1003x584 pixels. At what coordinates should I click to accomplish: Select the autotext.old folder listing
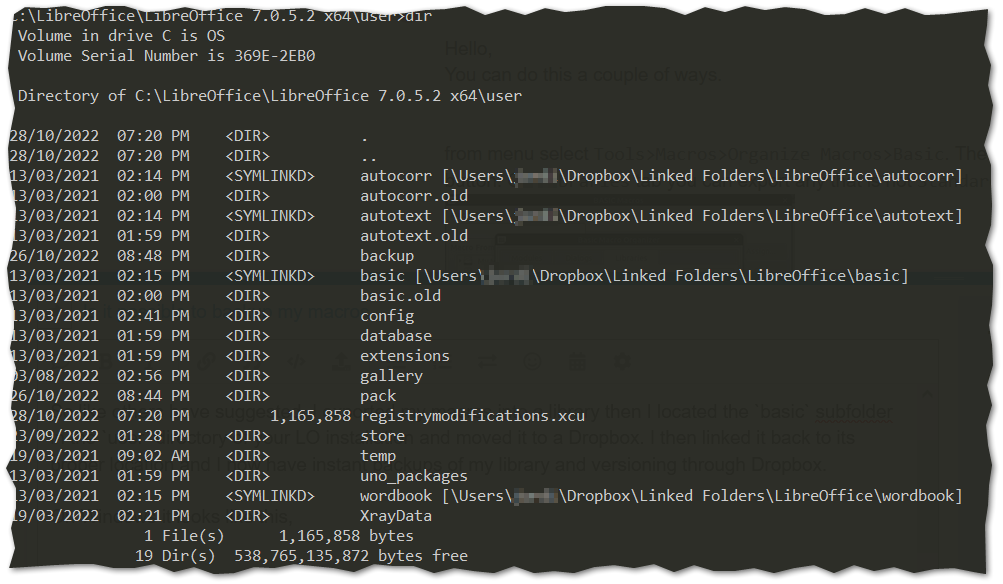click(414, 235)
